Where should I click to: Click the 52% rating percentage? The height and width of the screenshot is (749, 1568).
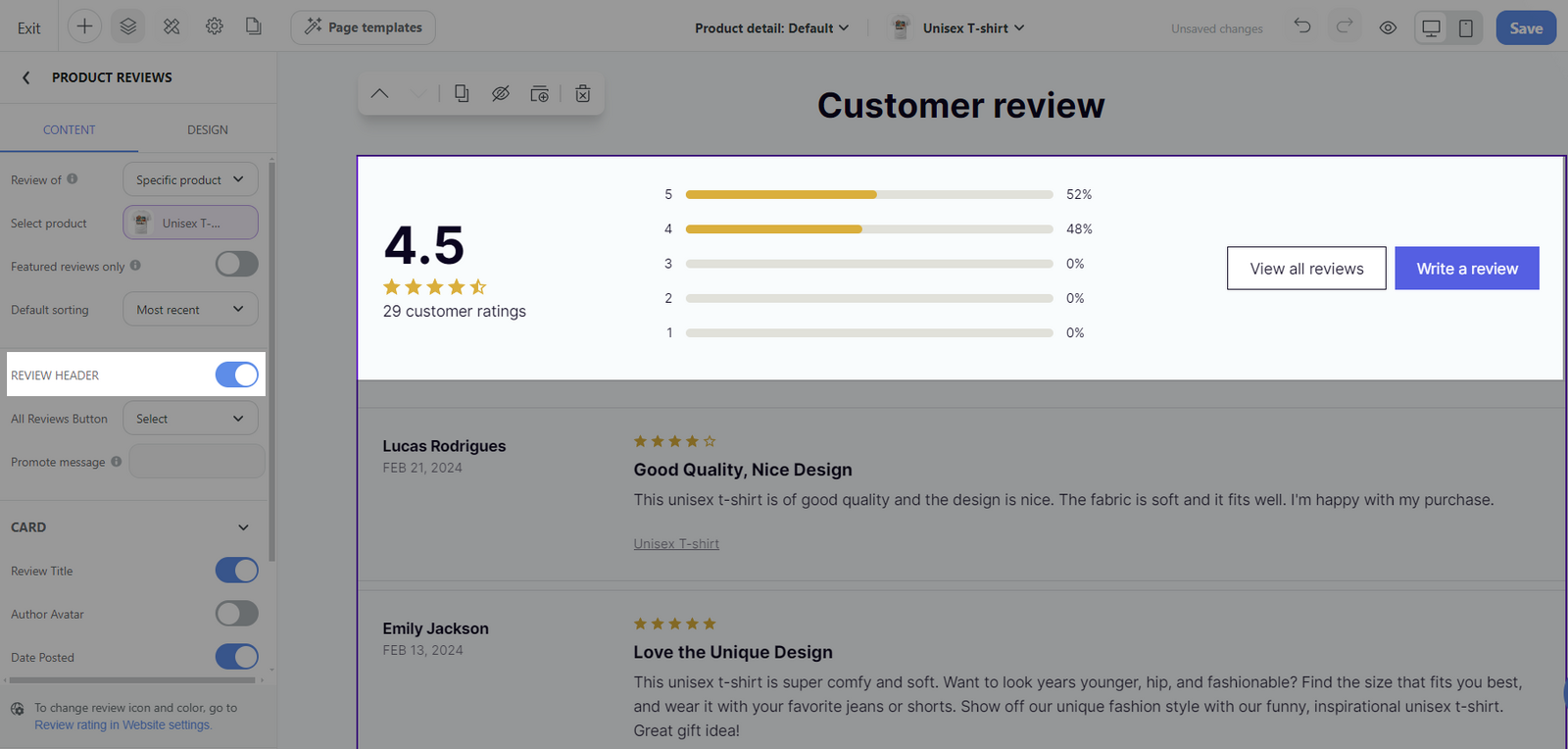click(x=1079, y=194)
